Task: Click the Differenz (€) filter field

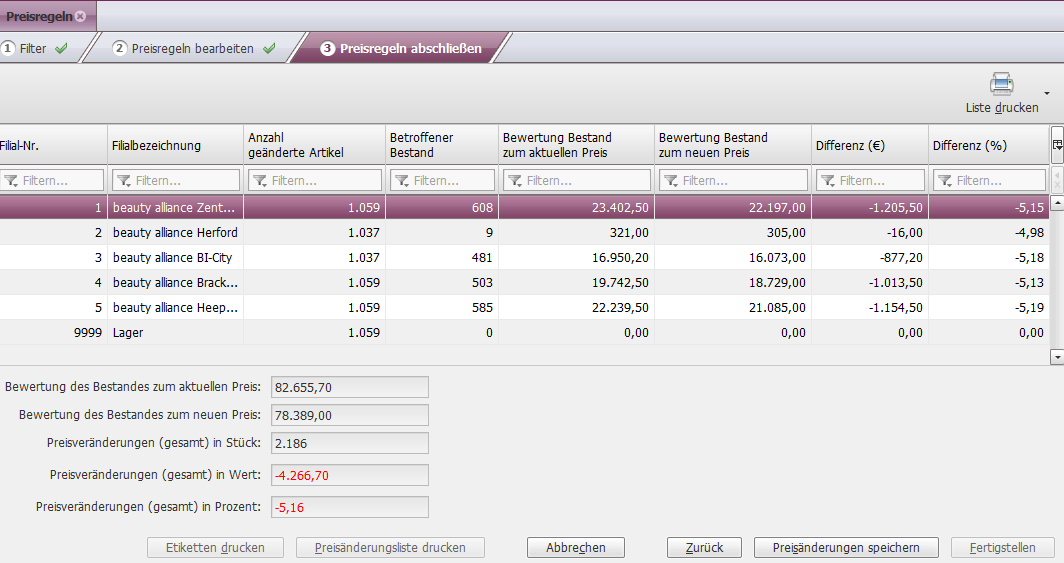Action: 871,180
